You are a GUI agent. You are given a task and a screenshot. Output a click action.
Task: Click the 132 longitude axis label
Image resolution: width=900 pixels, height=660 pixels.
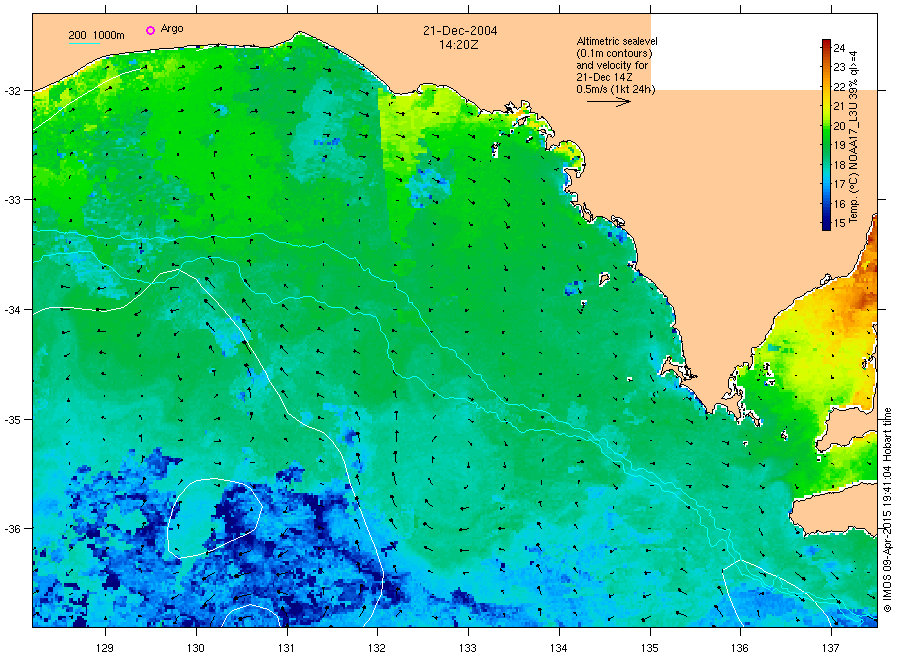click(x=377, y=648)
